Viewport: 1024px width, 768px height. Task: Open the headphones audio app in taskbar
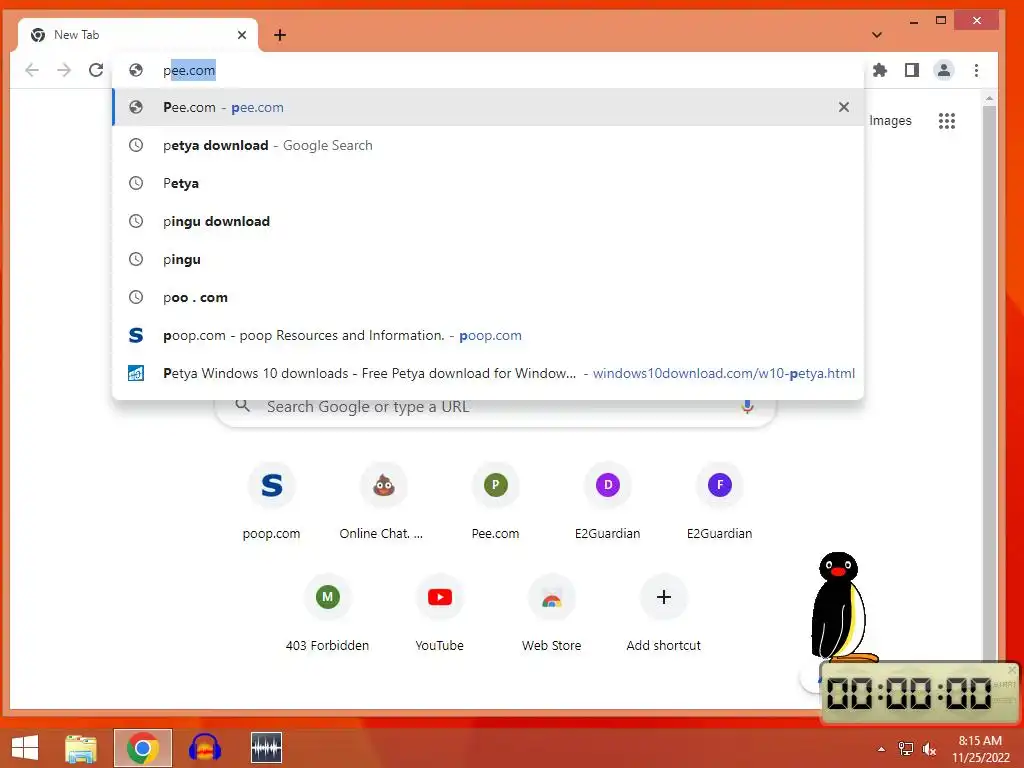tap(205, 748)
